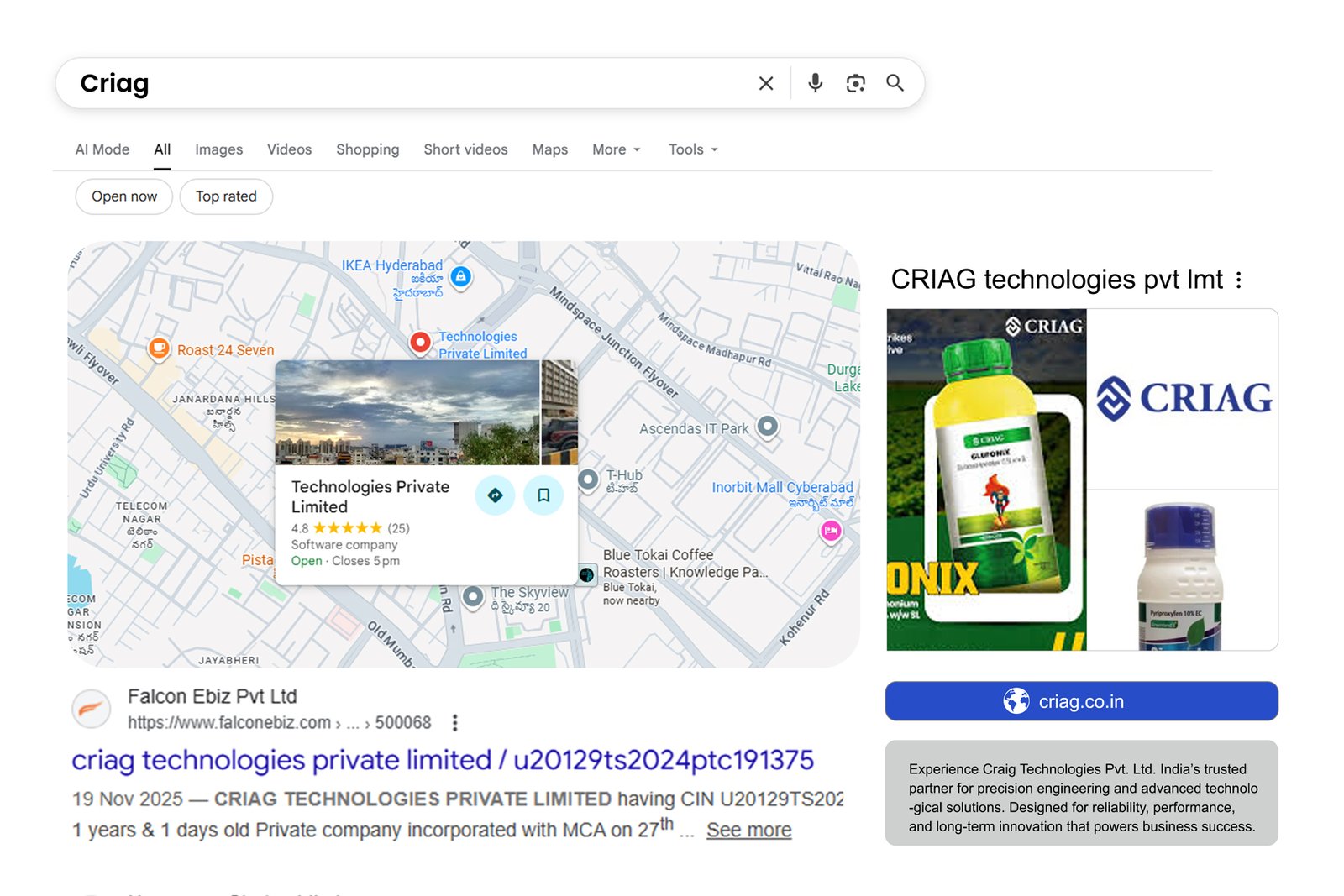Viewport: 1344px width, 896px height.
Task: Clear the search query with the X icon
Action: click(x=765, y=83)
